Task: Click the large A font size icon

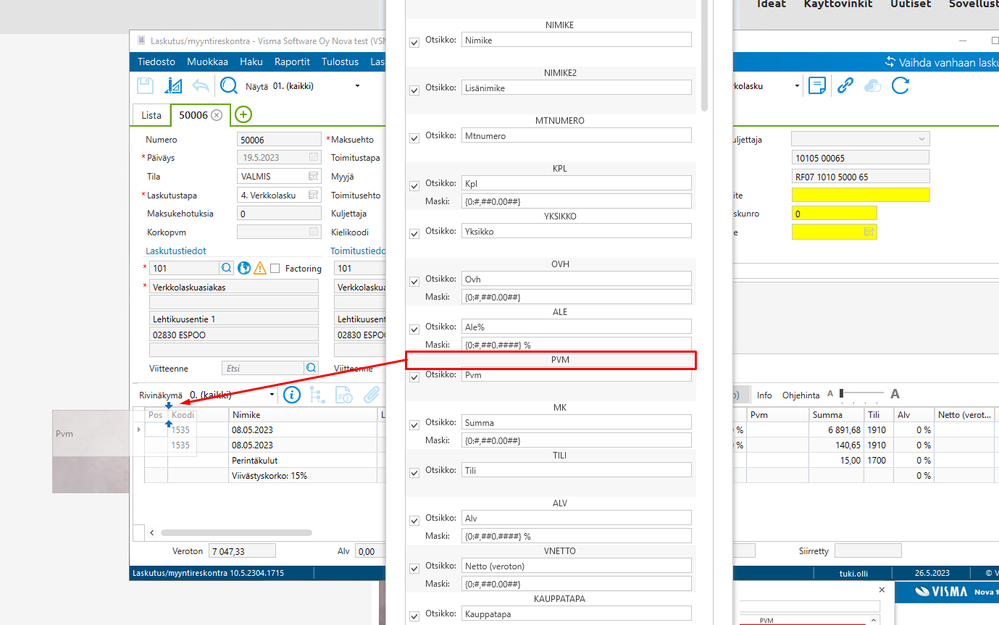Action: pyautogui.click(x=895, y=394)
